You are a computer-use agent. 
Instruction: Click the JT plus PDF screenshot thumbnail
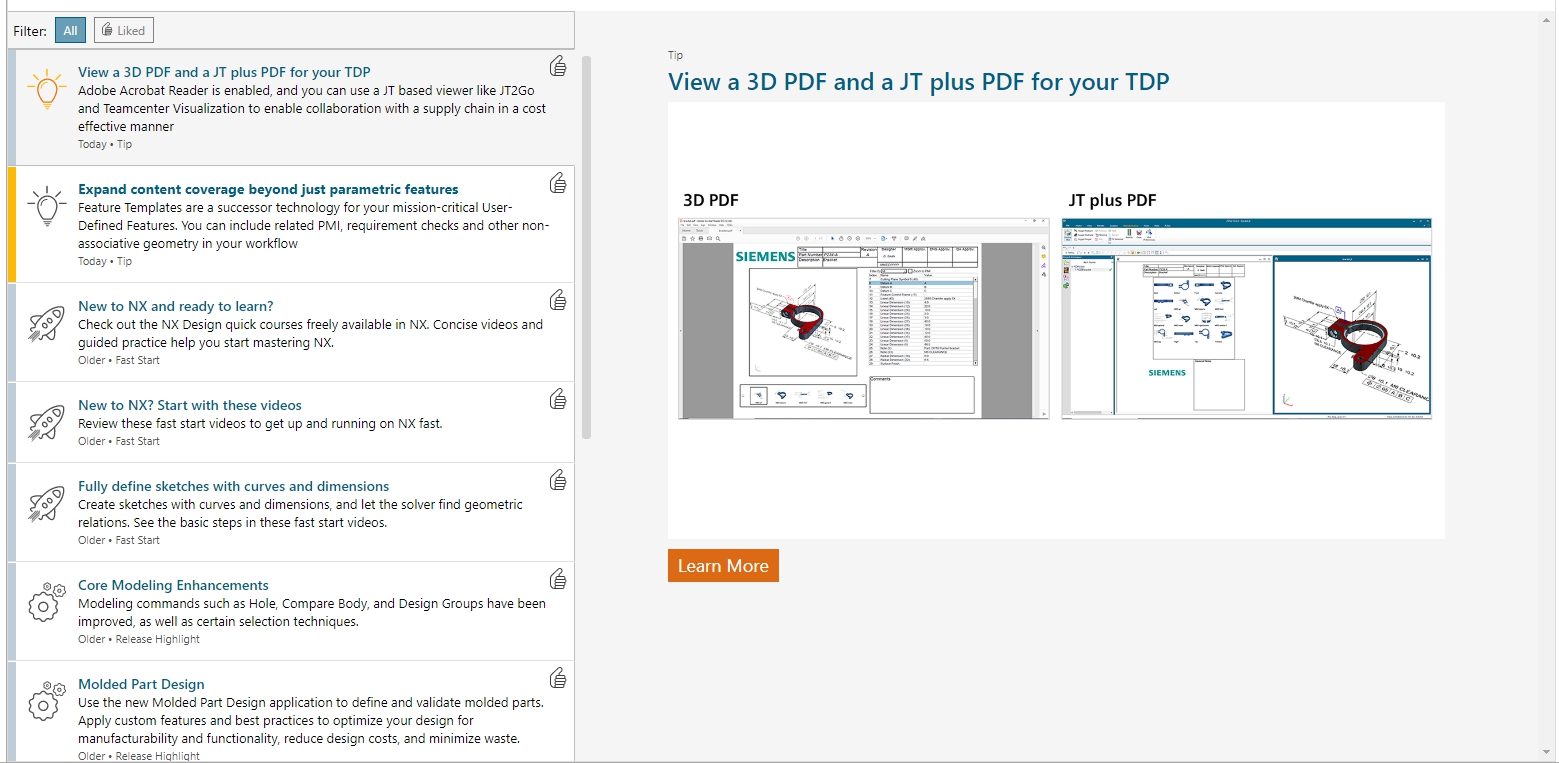tap(1246, 318)
